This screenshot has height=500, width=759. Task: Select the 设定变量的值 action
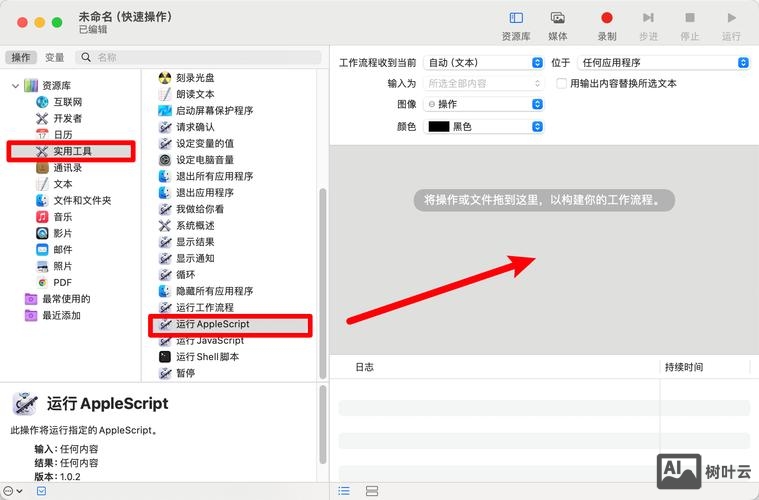(x=197, y=143)
